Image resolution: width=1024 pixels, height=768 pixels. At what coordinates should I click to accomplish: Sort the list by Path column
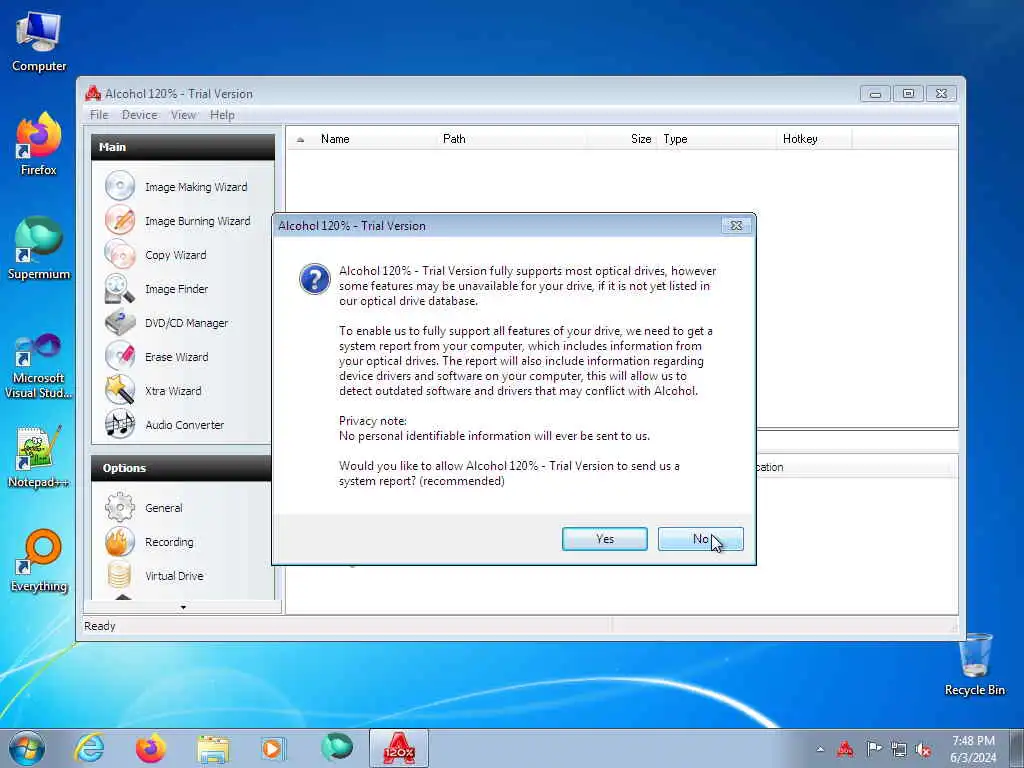coord(511,138)
